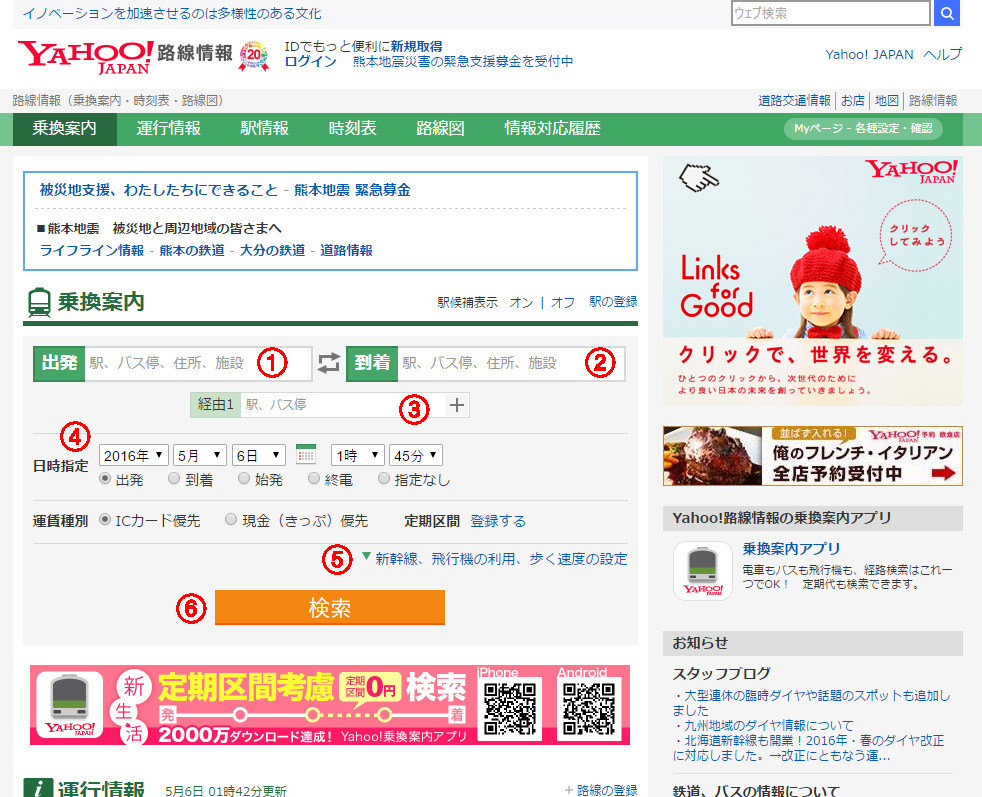Viewport: 982px width, 797px height.
Task: Click 路線の登録 link
Action: point(607,790)
